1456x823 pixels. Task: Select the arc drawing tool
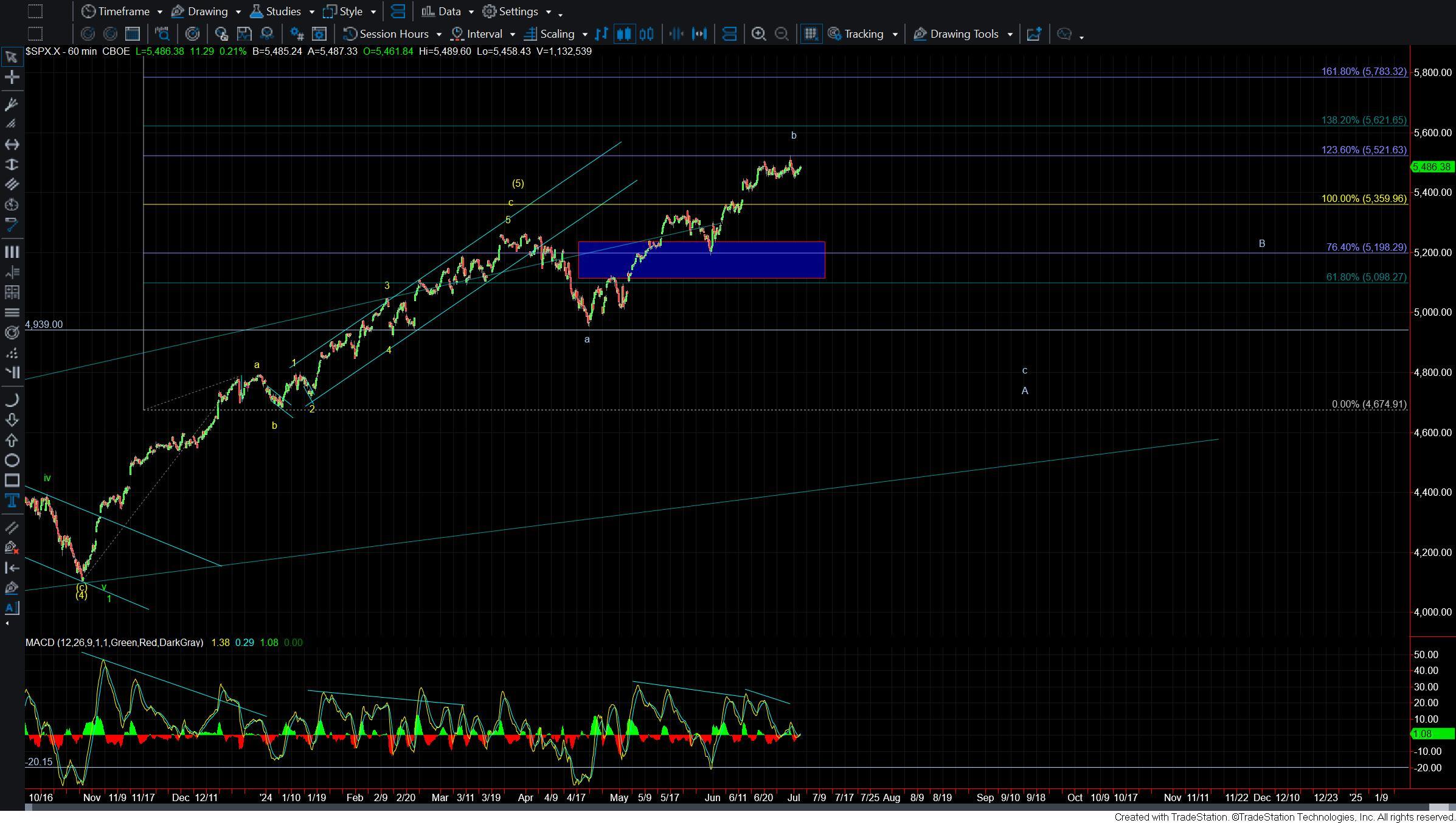point(12,400)
